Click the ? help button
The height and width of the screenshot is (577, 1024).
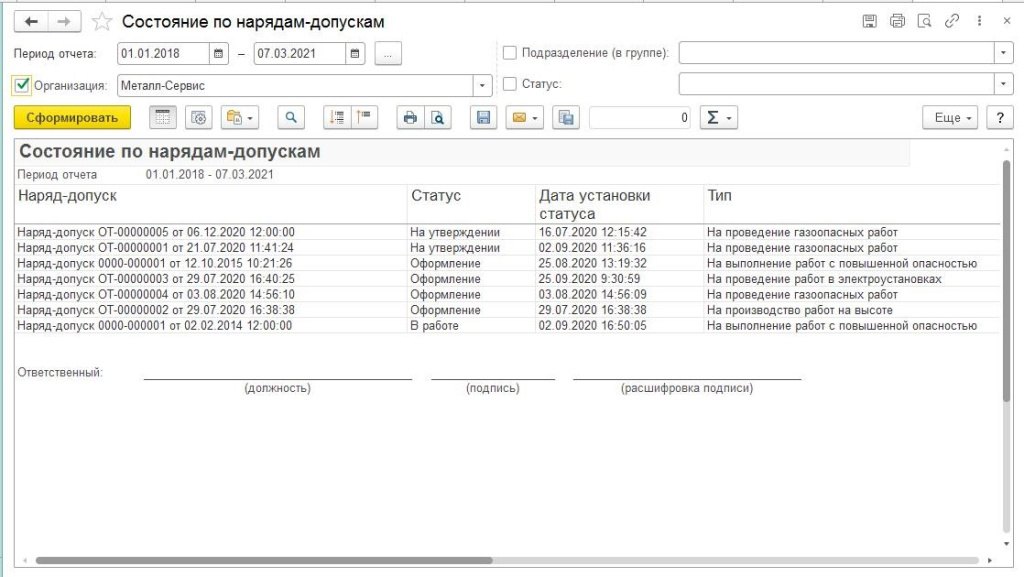pos(999,118)
